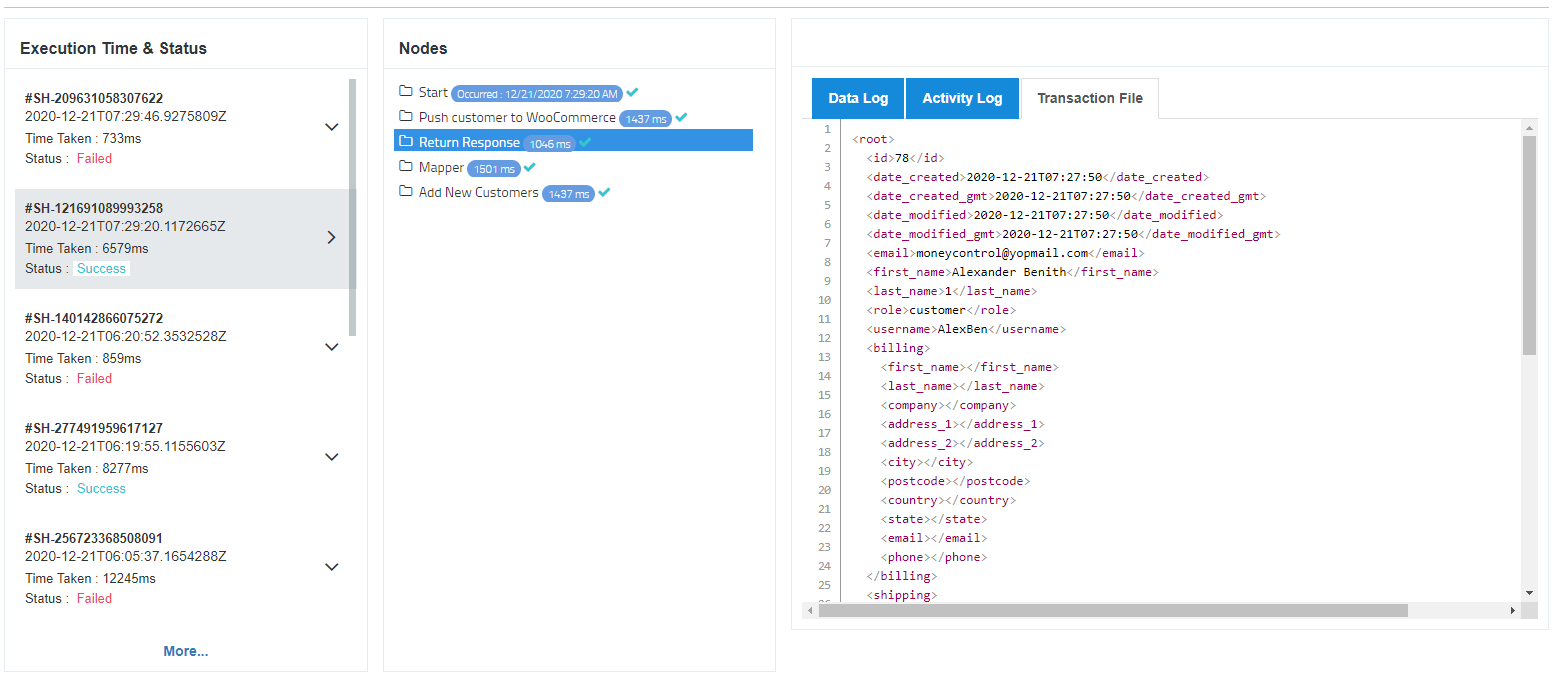Expand execution #SH-140142866075272 chevron

point(332,347)
